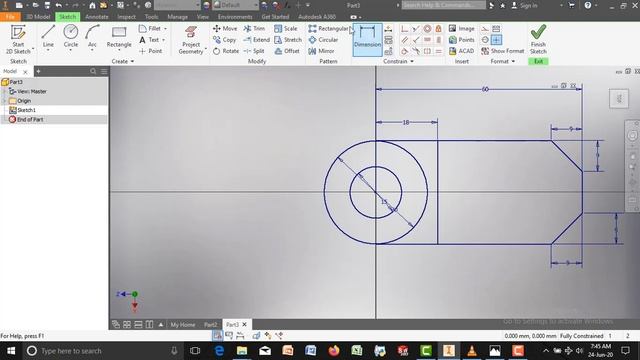
Task: Switch to the 3D Model tab
Action: point(38,17)
